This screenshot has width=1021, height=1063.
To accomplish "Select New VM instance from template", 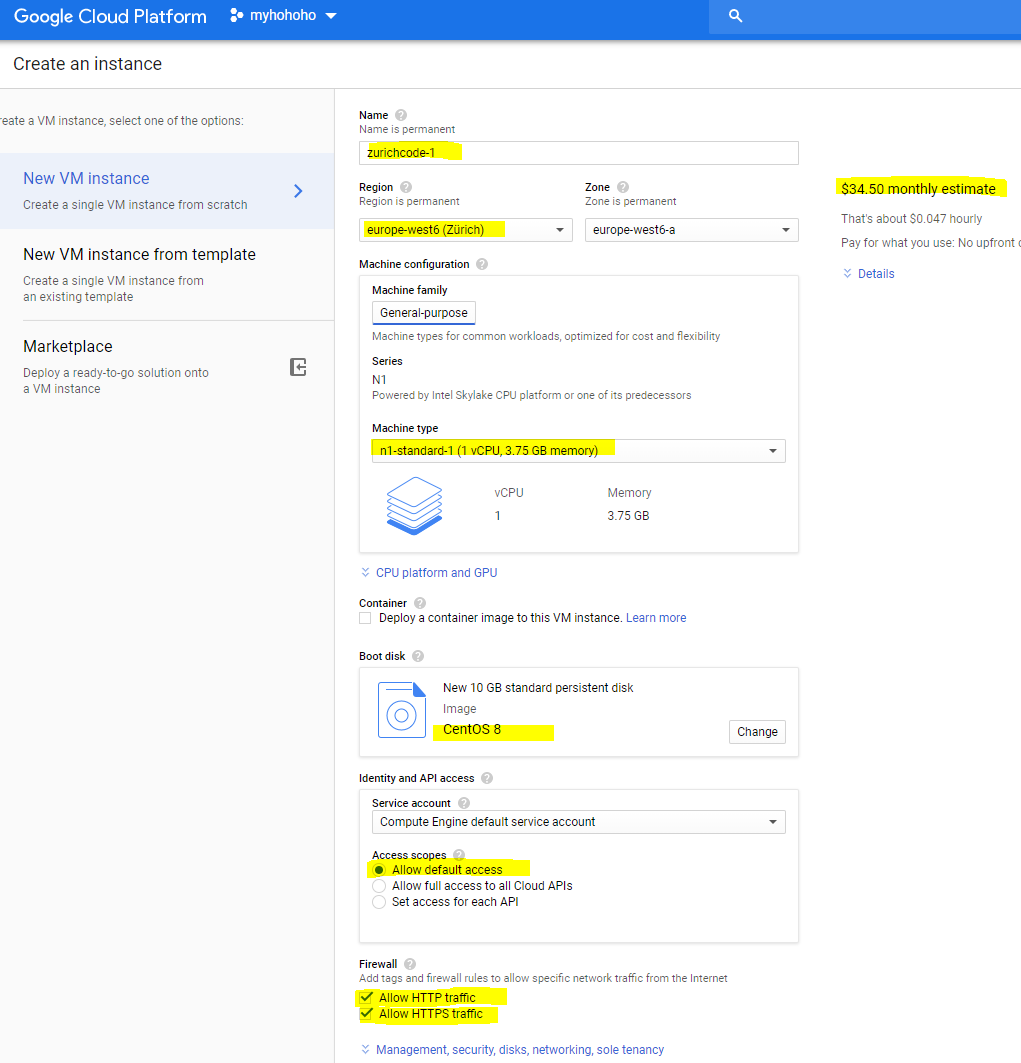I will [167, 274].
